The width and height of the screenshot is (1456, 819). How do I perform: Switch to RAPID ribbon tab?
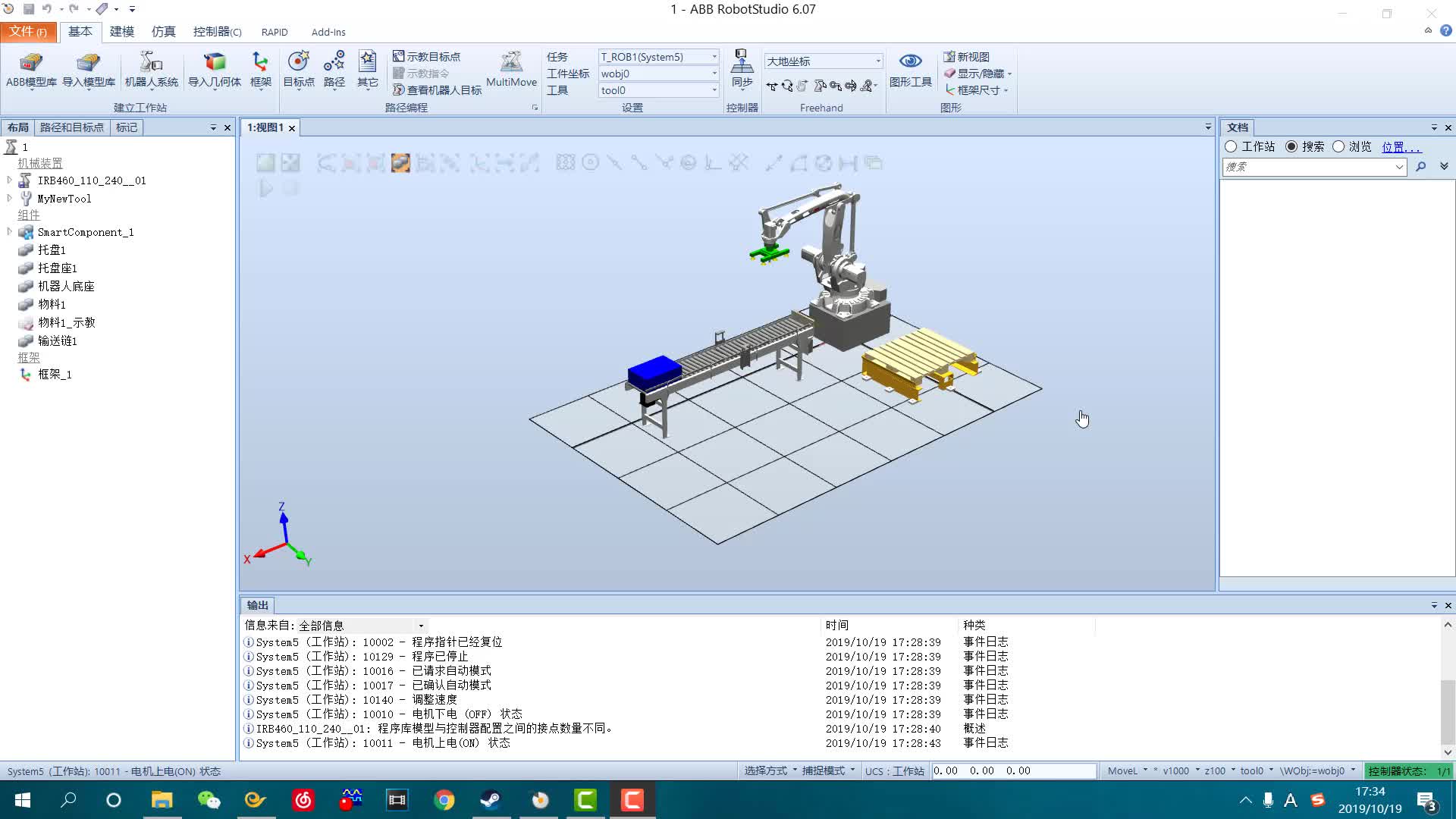(x=275, y=32)
